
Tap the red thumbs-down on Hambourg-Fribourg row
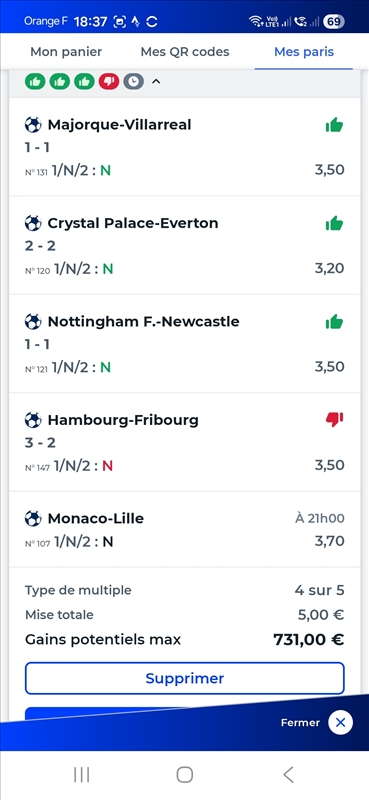[334, 420]
